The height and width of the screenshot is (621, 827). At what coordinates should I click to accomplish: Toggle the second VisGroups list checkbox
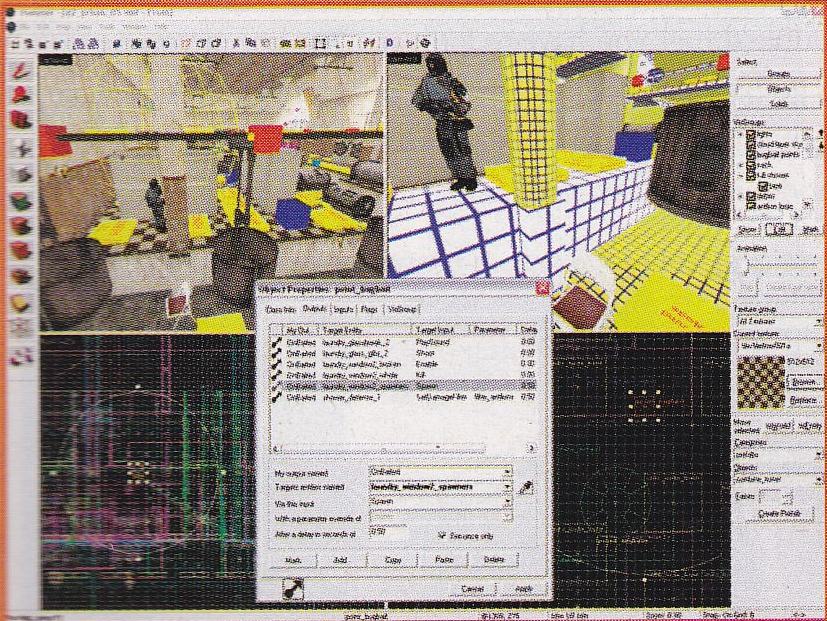[x=751, y=145]
